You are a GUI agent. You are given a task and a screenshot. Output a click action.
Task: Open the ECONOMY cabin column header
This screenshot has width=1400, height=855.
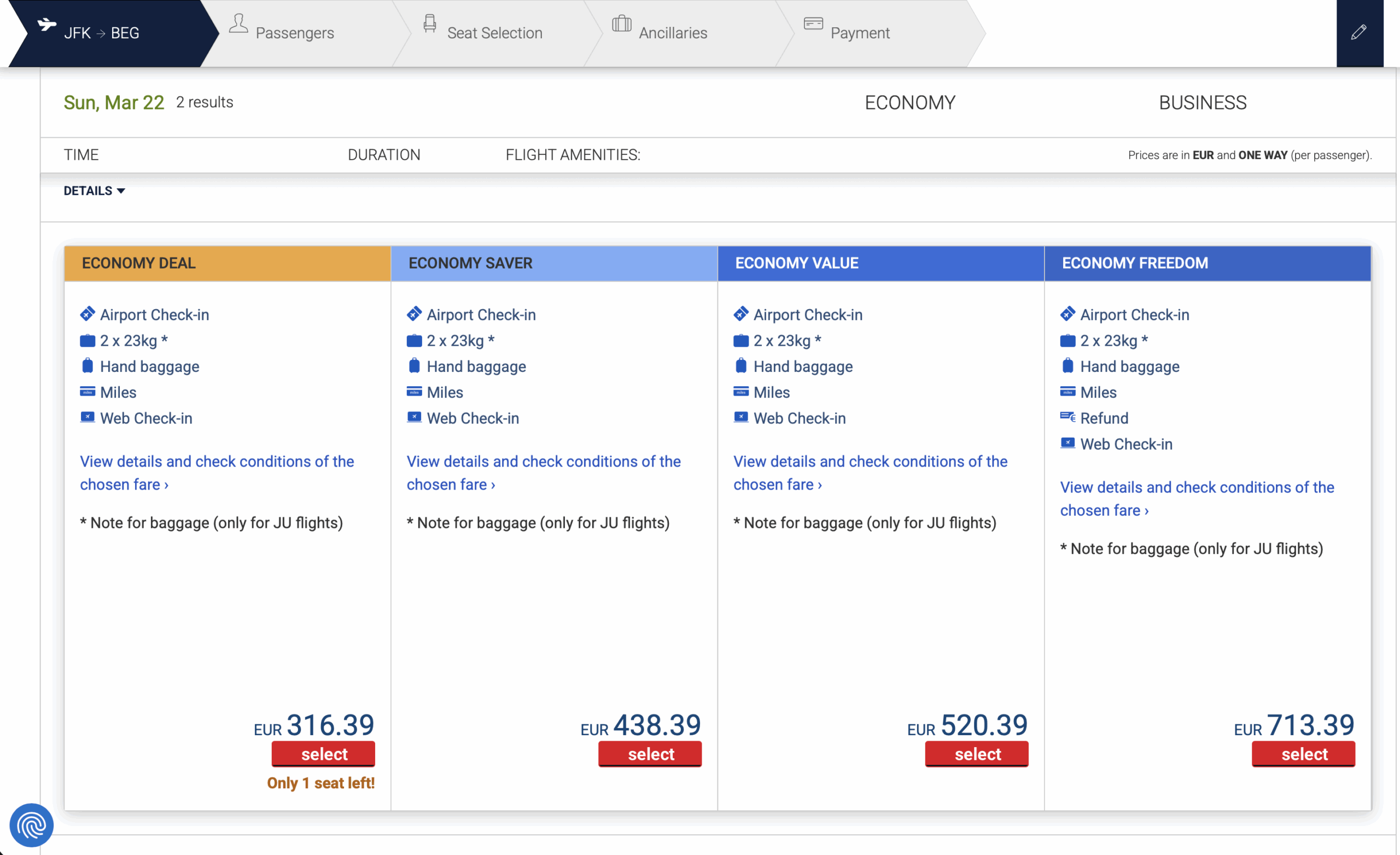[x=909, y=103]
